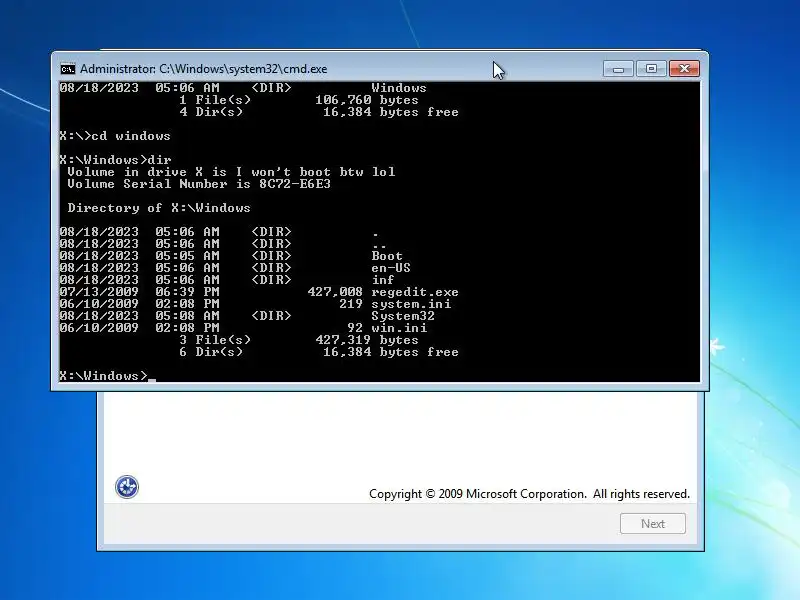Click the Ease of Access icon in the setup window
This screenshot has width=800, height=600.
click(127, 487)
